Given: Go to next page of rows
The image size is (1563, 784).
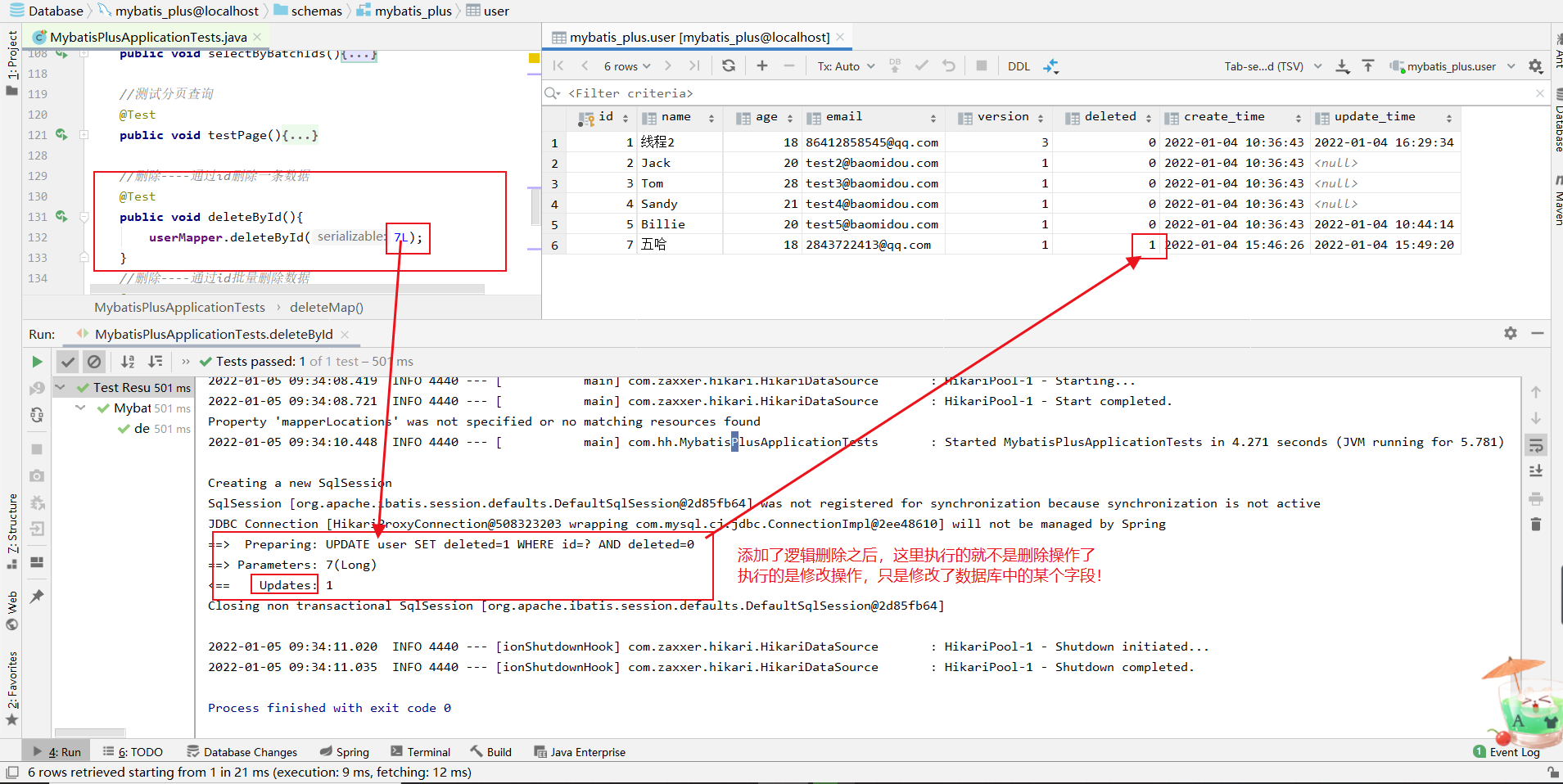Looking at the screenshot, I should 668,66.
